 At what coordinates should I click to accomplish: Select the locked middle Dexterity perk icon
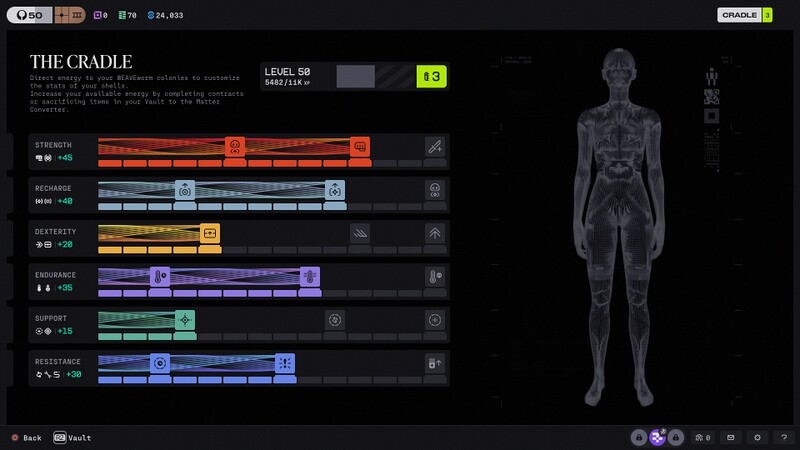pos(360,234)
